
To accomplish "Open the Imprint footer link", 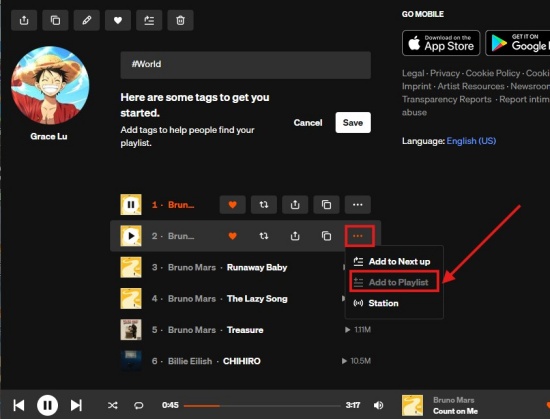I will (416, 86).
